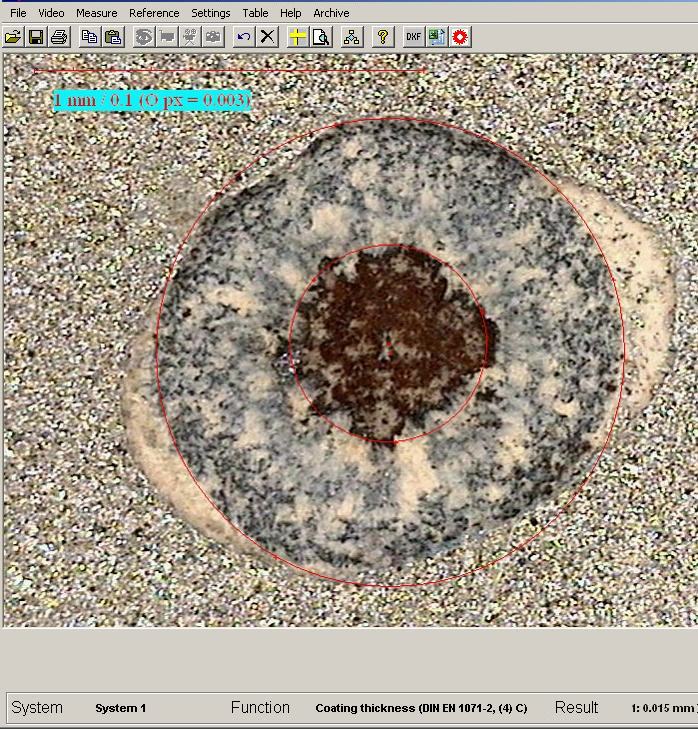Click the Print icon in toolbar

coord(59,37)
